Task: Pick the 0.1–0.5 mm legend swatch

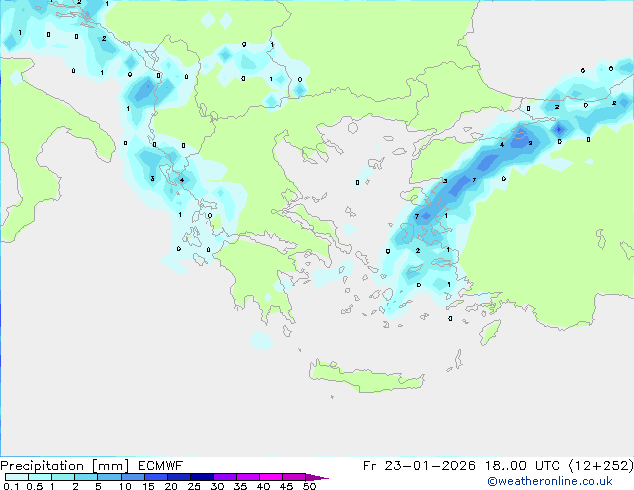Action: click(x=17, y=477)
